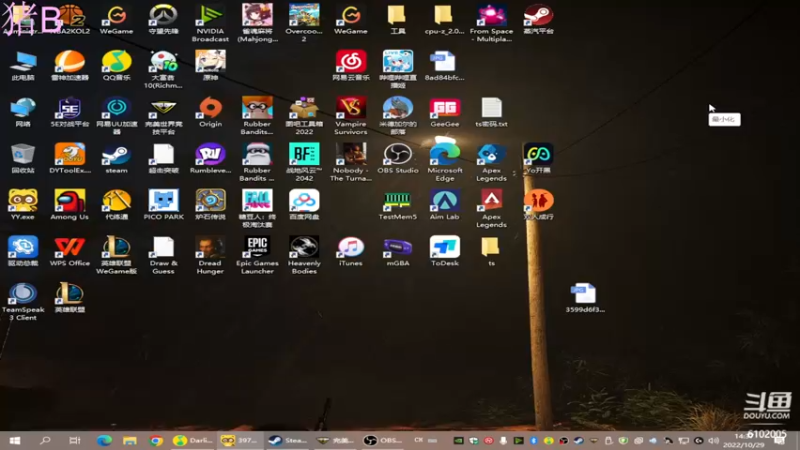
Task: Open Aim Lab desktop icon
Action: (x=444, y=205)
